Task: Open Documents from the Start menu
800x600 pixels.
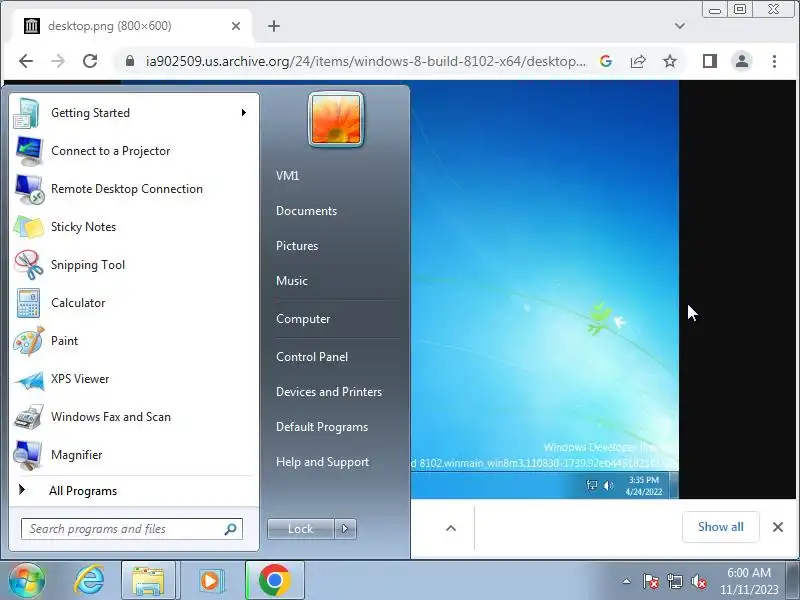Action: point(307,211)
